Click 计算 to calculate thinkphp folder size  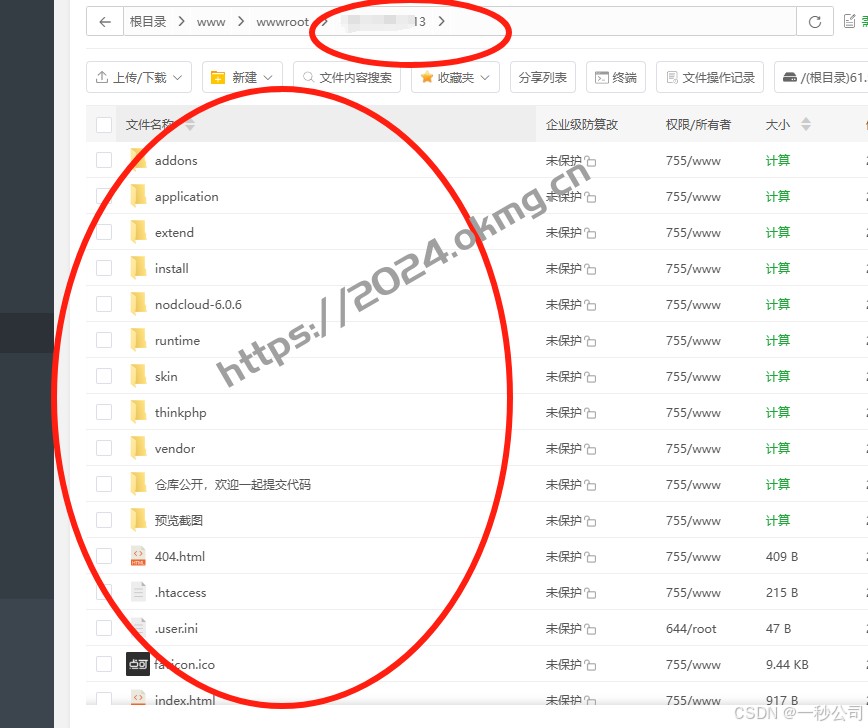778,412
